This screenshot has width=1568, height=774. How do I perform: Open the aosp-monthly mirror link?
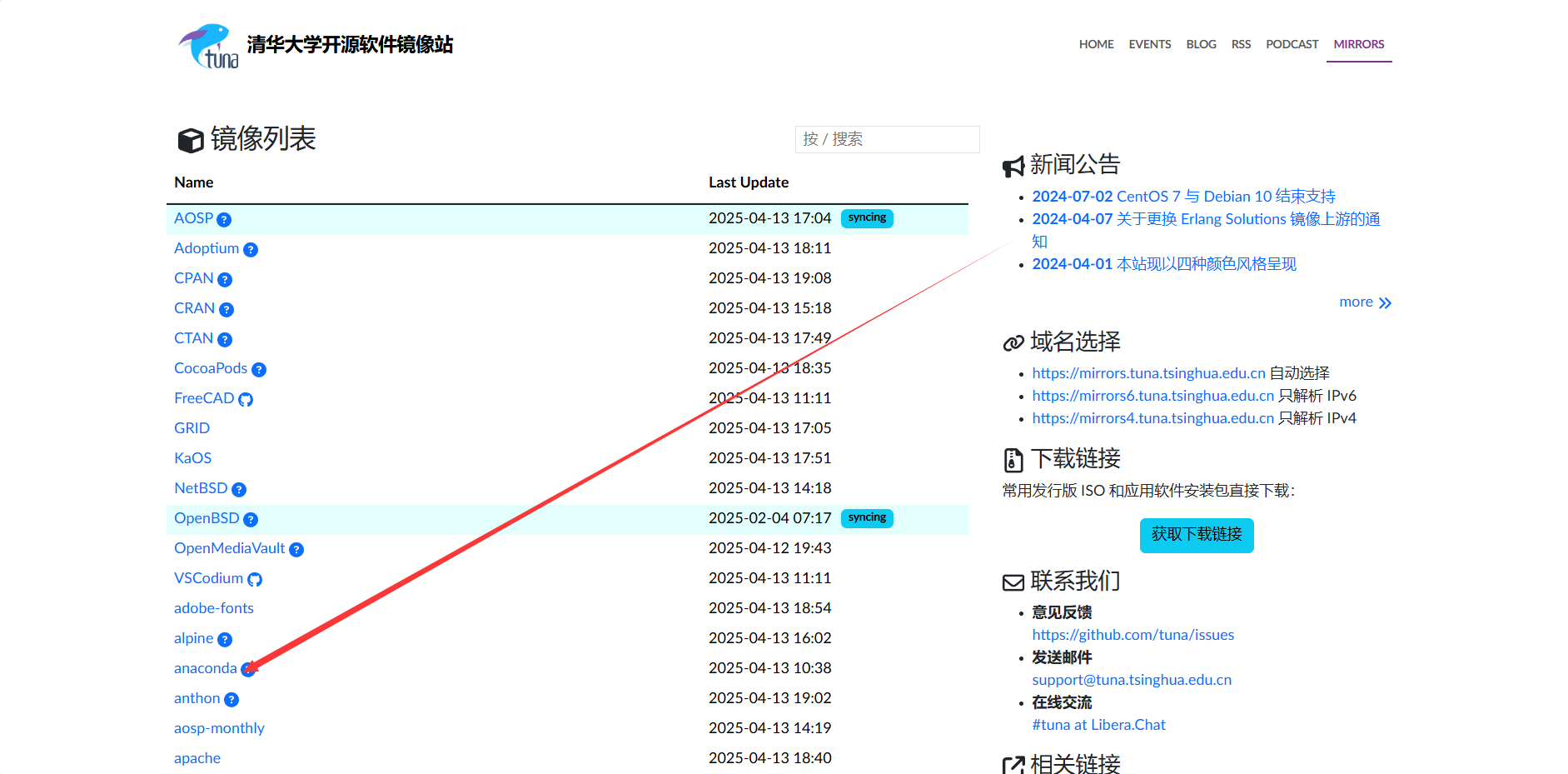click(219, 728)
